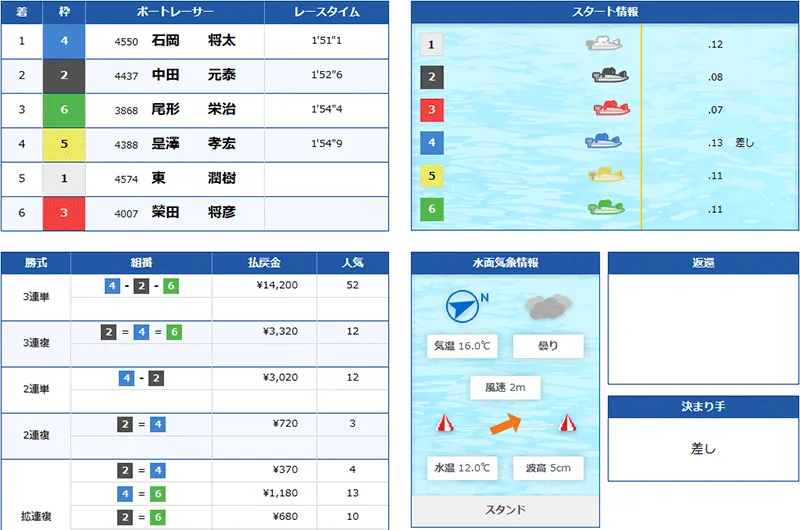800x530 pixels.
Task: Click race time 1'54"4
Action: 327,109
